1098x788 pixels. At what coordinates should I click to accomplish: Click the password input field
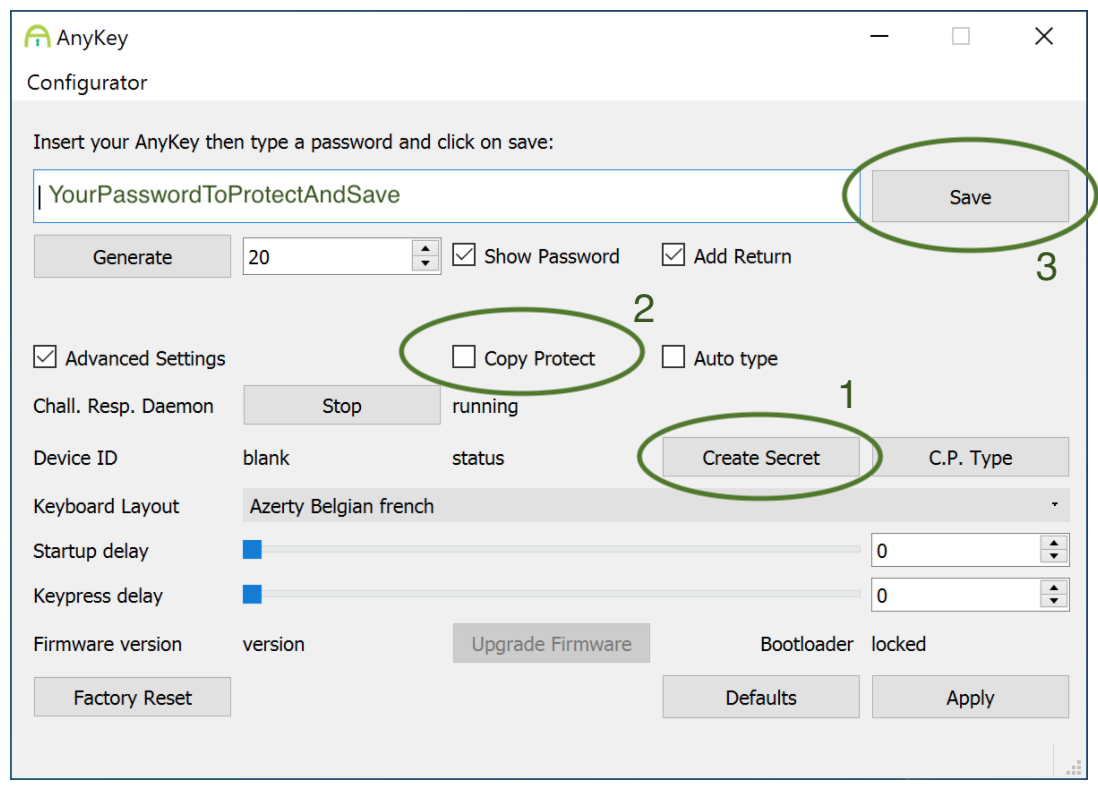click(447, 195)
